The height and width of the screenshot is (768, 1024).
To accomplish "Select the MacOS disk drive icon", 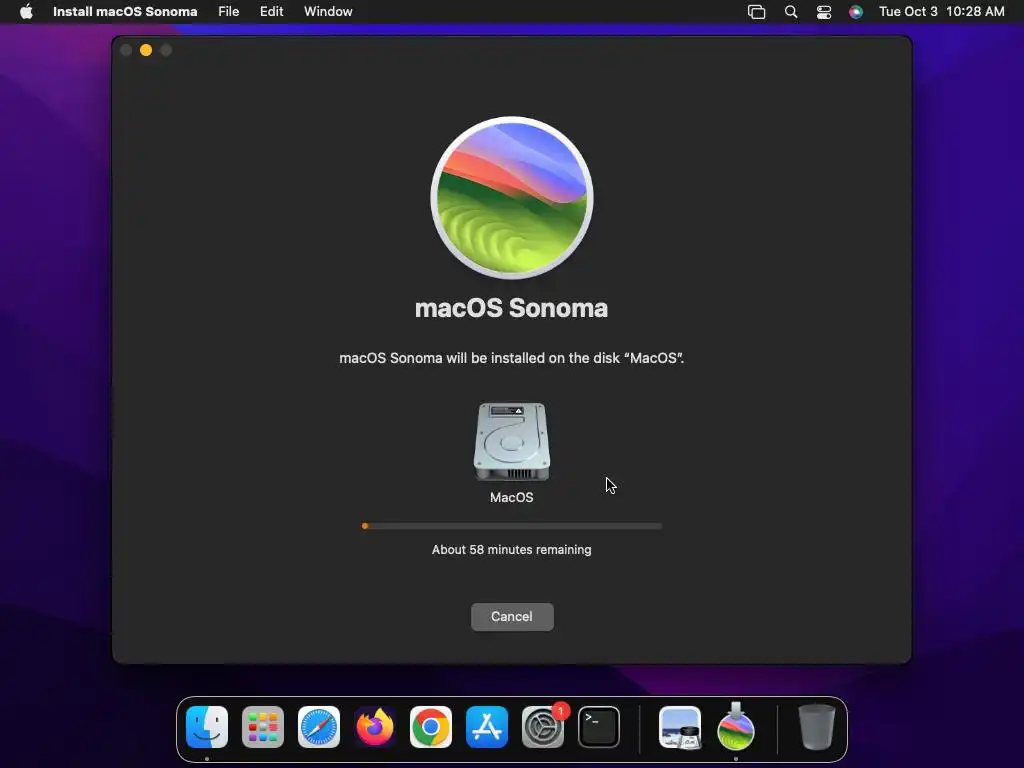I will (x=512, y=441).
